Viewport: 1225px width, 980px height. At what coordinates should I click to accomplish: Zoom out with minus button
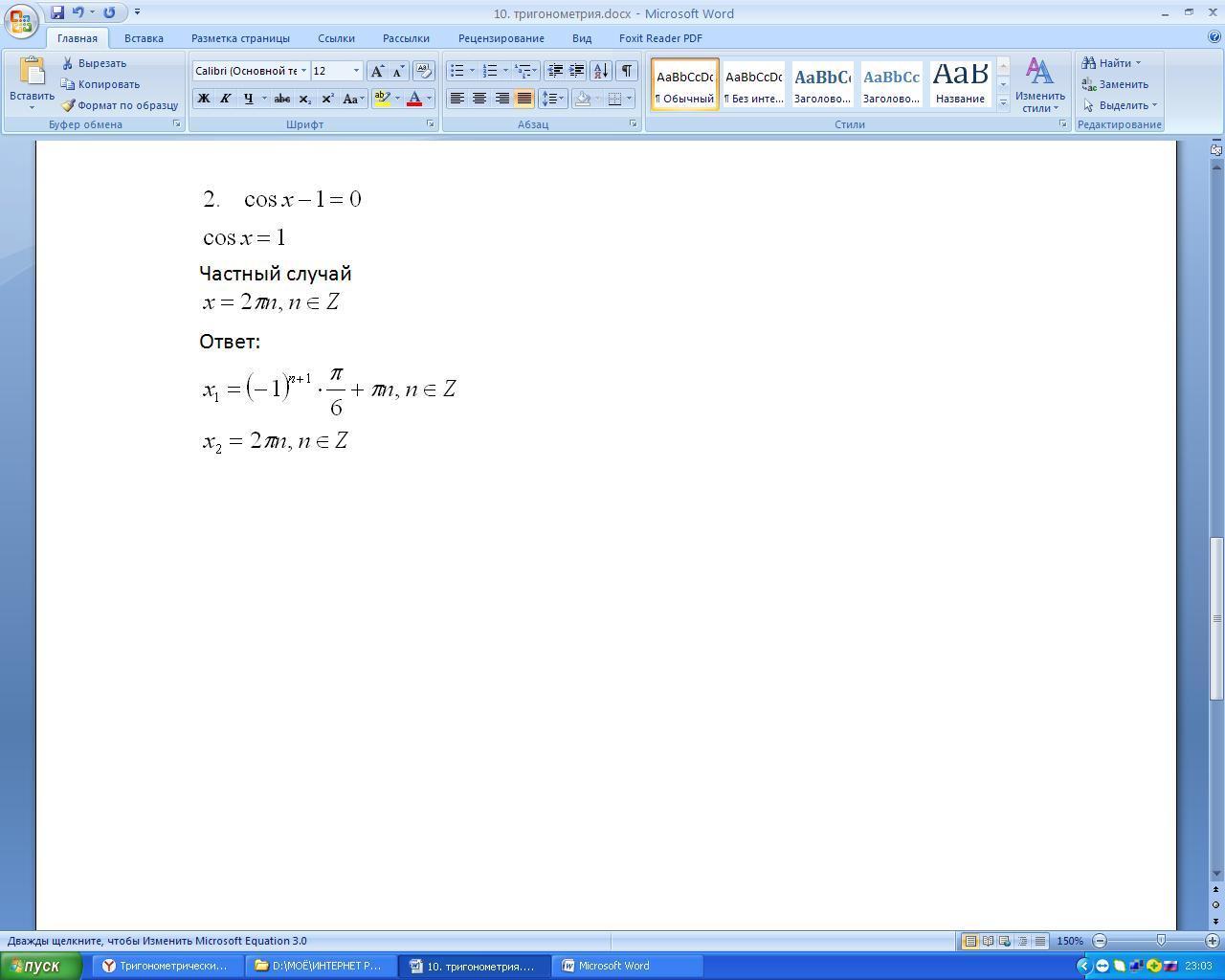tap(1100, 941)
